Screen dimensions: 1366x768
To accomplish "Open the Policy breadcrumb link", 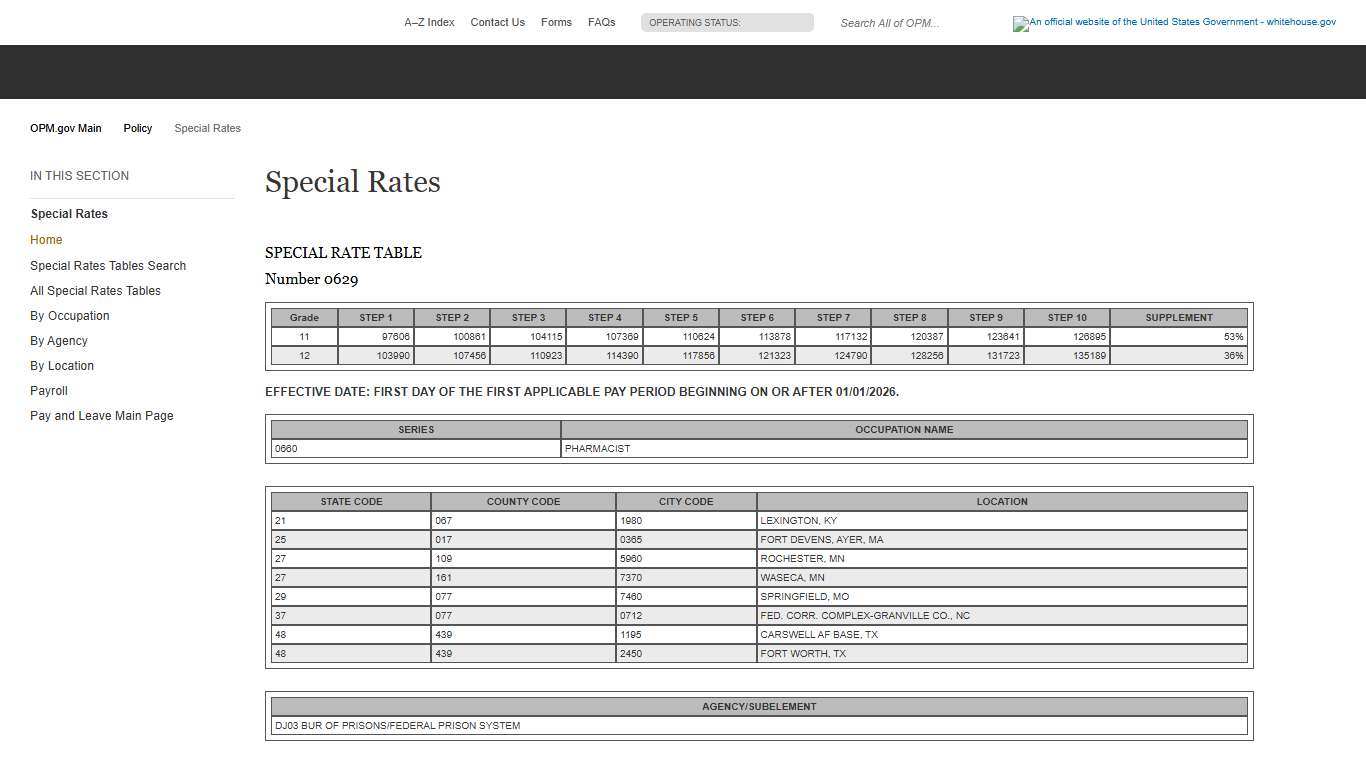I will click(137, 128).
